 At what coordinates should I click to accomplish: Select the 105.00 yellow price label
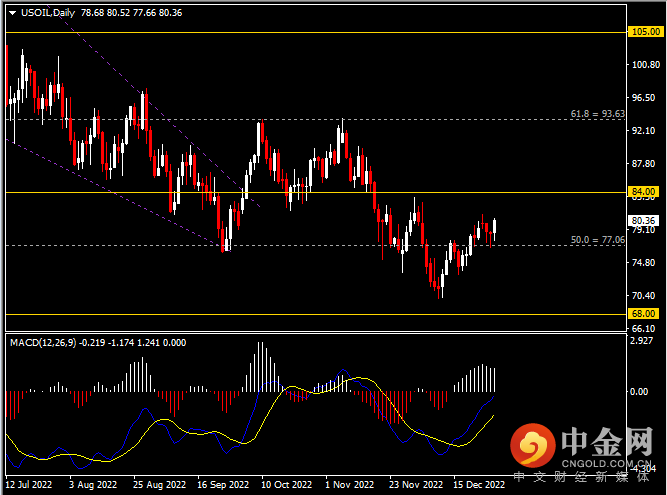coord(642,32)
